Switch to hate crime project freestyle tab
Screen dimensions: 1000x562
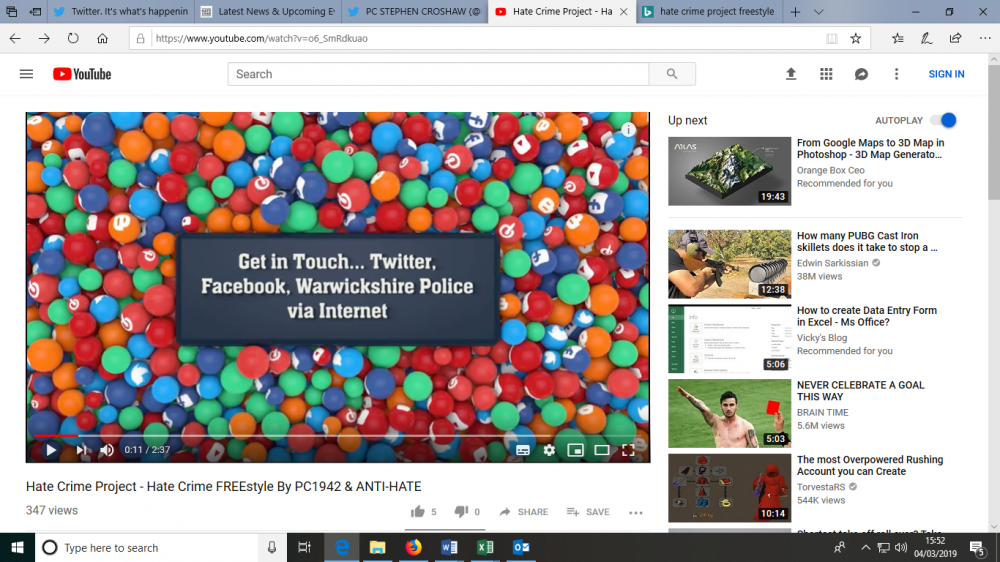(x=709, y=11)
